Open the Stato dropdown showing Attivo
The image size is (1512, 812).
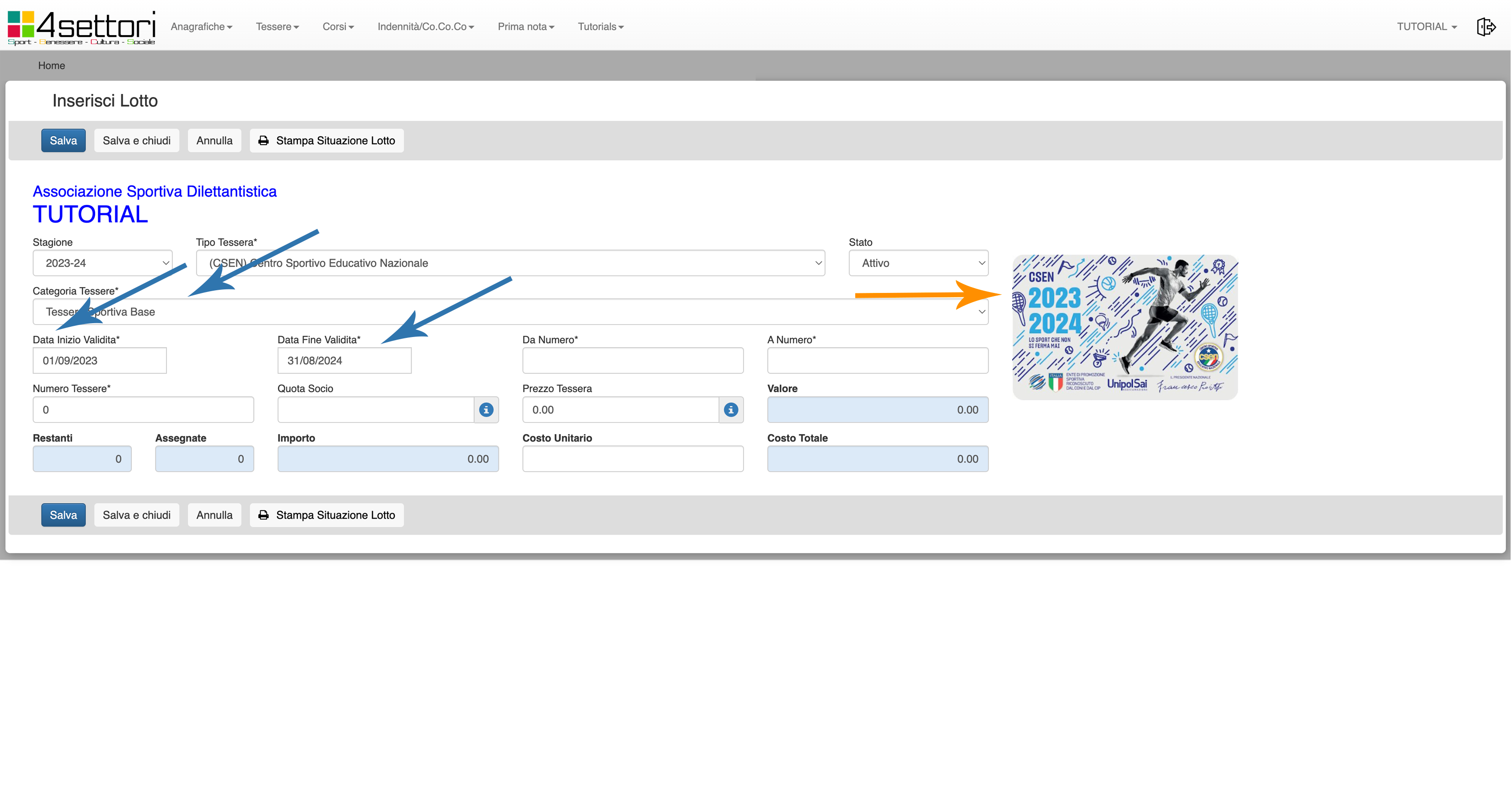[x=918, y=263]
